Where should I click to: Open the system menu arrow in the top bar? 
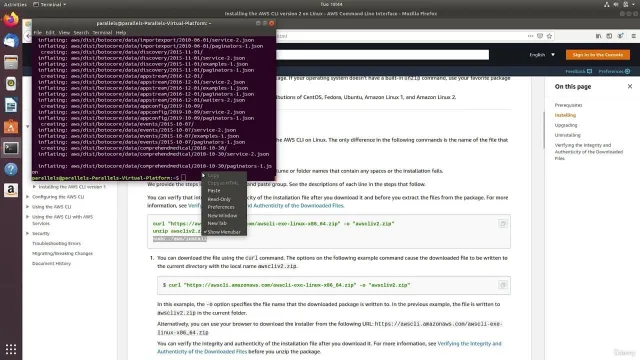pos(634,4)
